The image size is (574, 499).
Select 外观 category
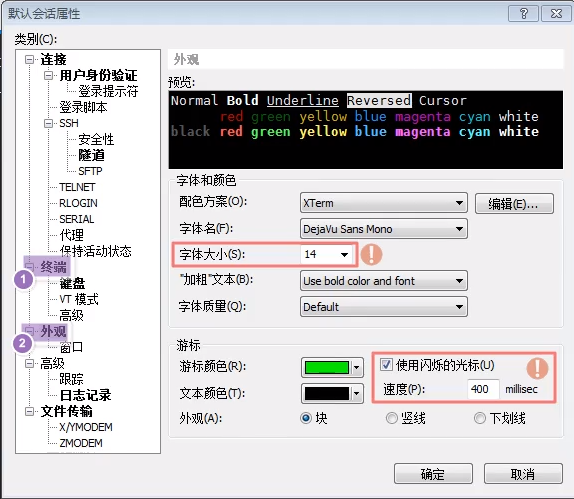coord(53,331)
